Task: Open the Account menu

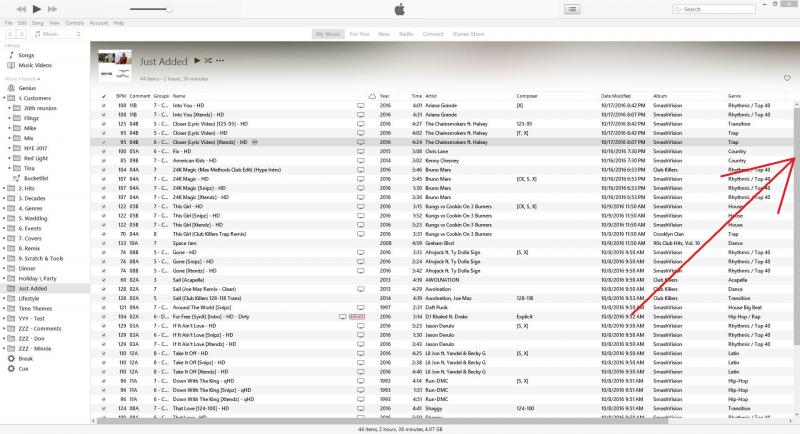Action: [x=98, y=23]
